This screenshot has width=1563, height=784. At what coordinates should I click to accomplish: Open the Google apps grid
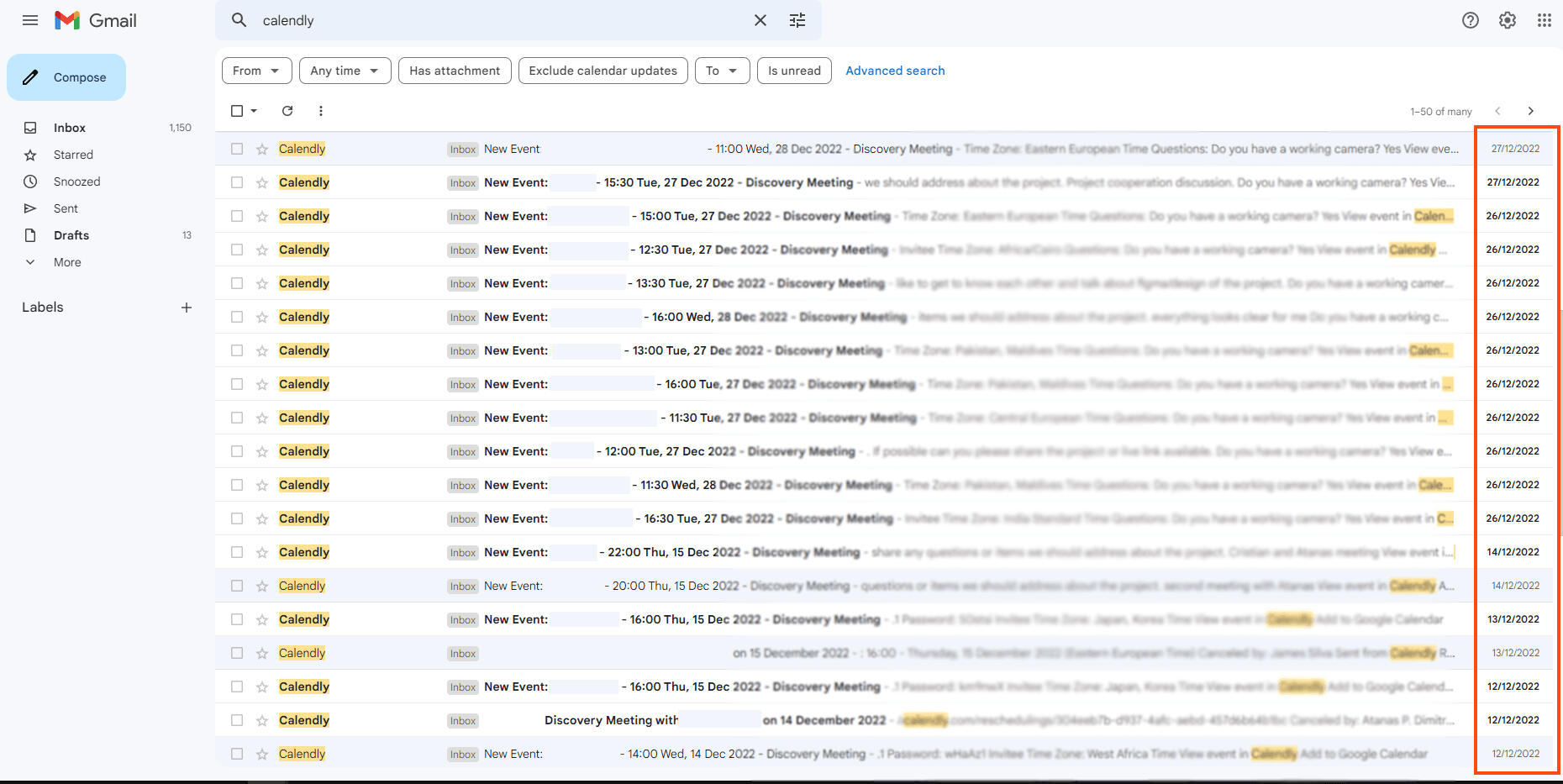tap(1544, 20)
